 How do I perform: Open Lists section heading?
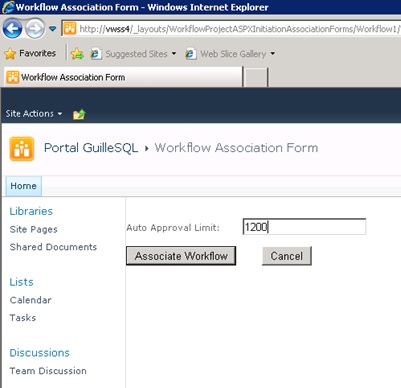tap(21, 282)
